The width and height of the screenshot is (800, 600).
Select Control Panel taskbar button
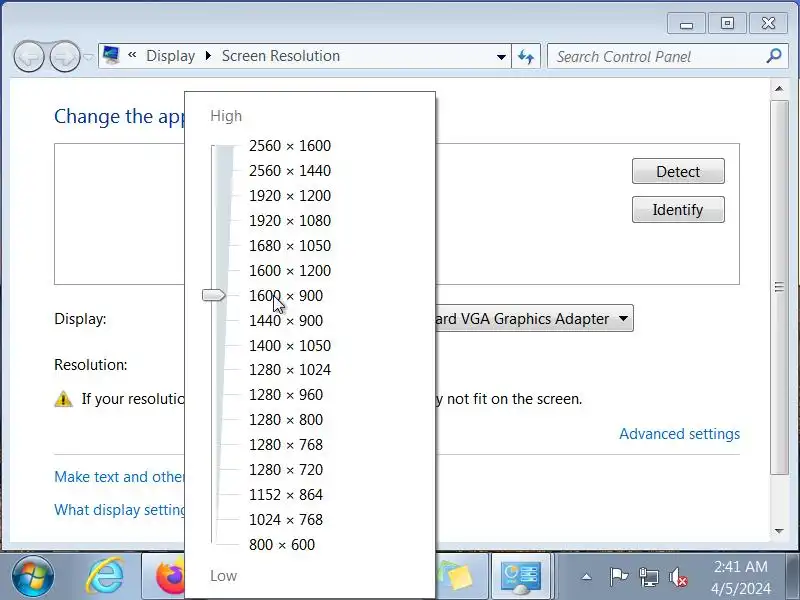[x=520, y=577]
